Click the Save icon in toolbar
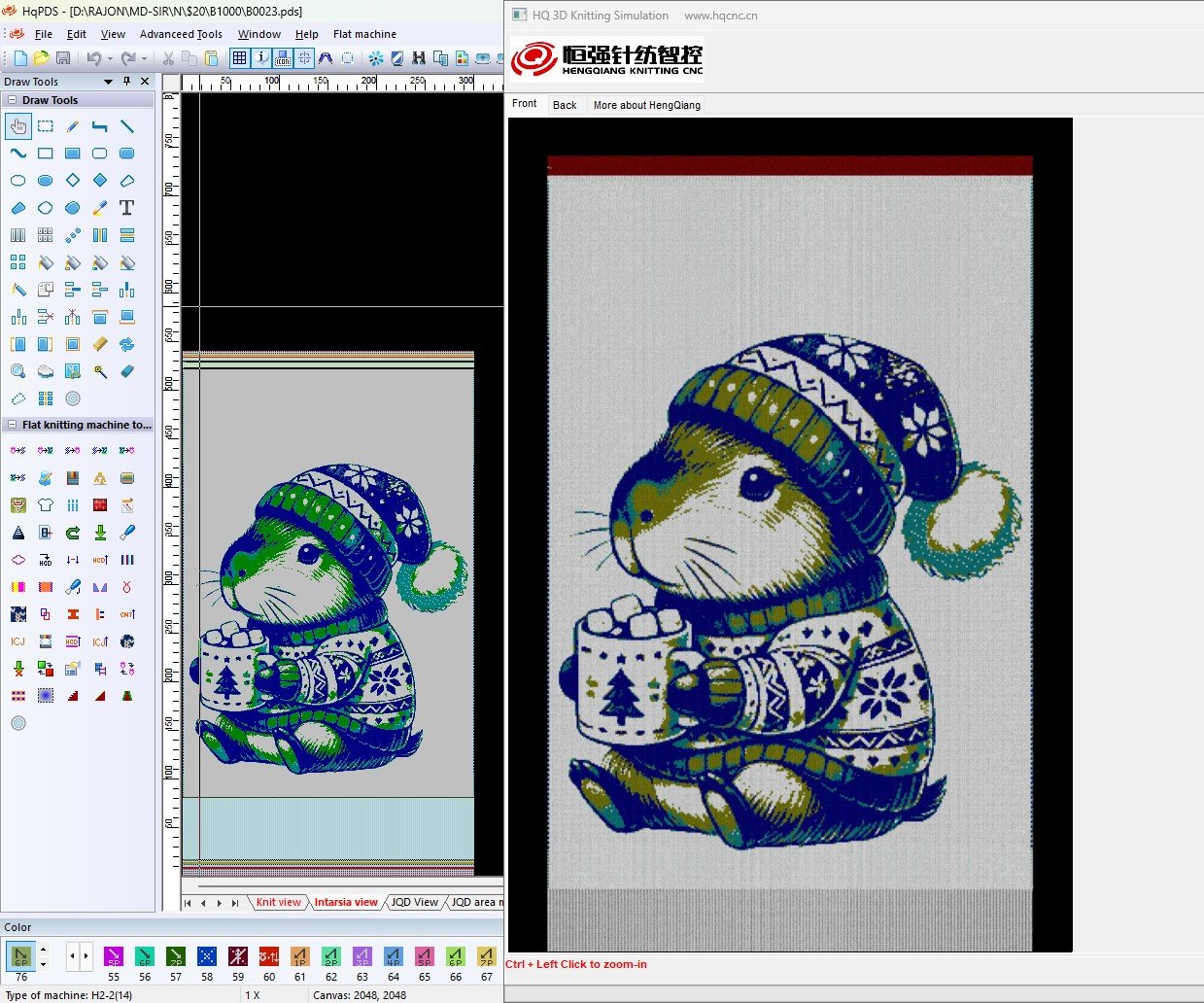1204x1003 pixels. 63,58
